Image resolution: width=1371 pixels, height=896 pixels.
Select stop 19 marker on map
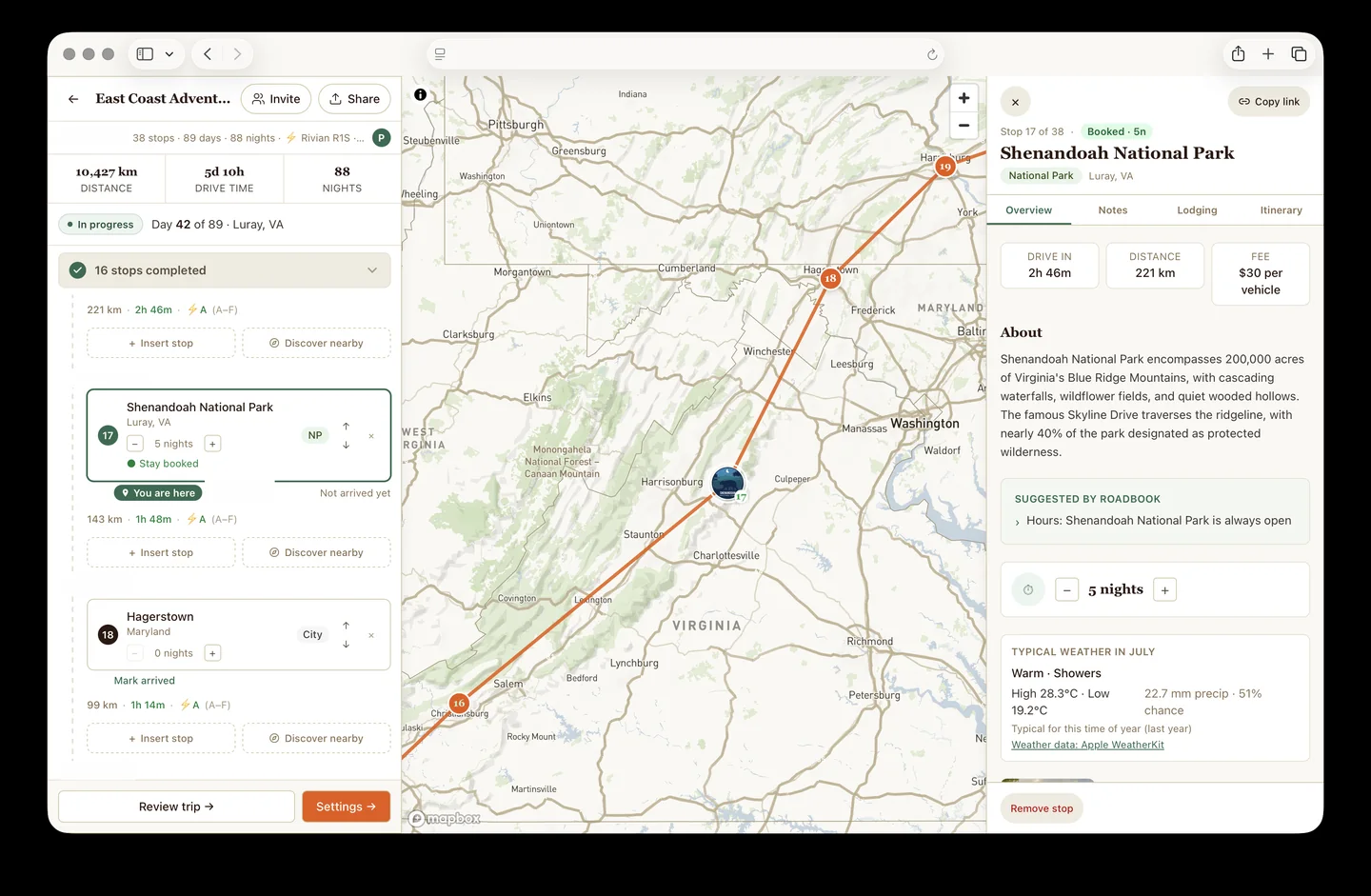pyautogui.click(x=944, y=167)
